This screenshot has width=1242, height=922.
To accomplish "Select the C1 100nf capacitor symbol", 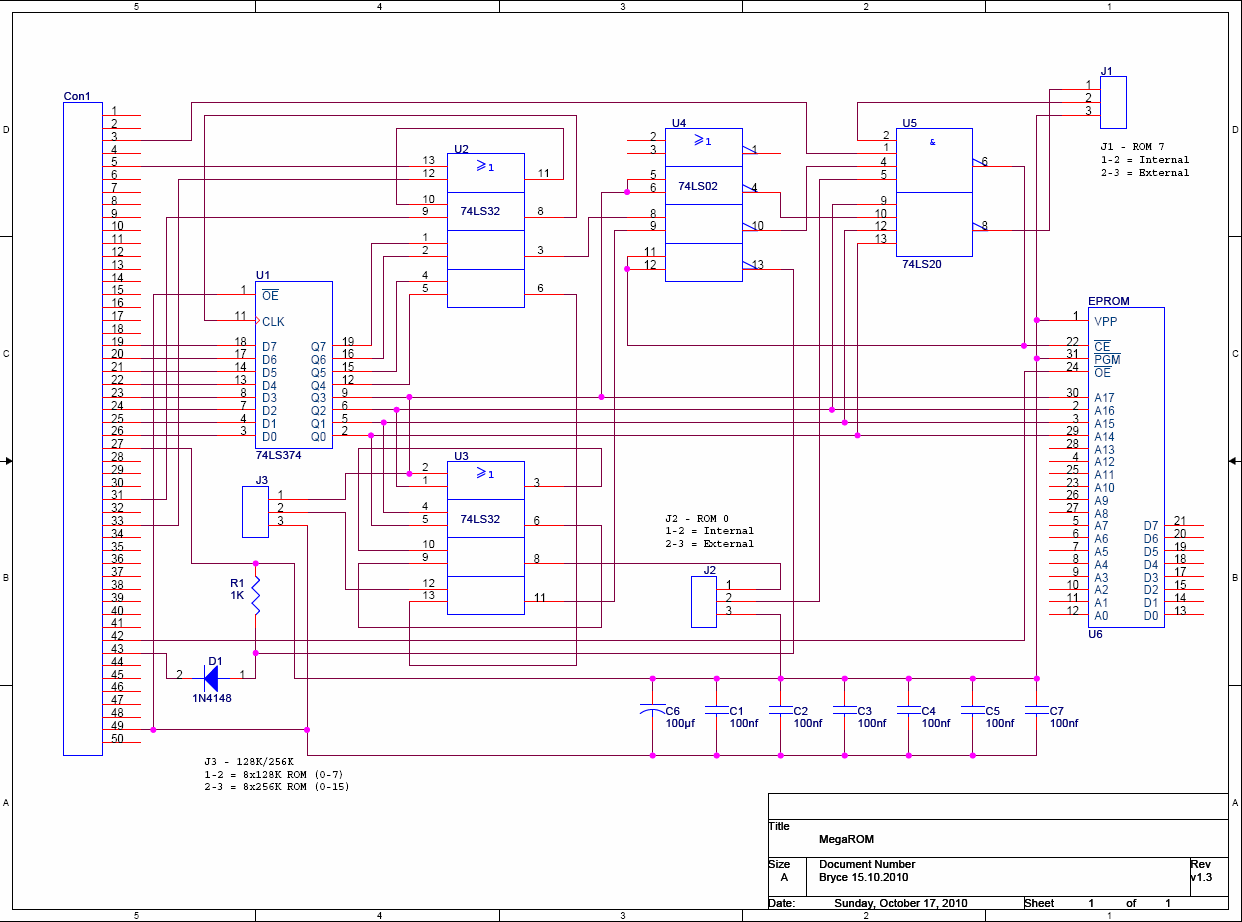I will 716,710.
